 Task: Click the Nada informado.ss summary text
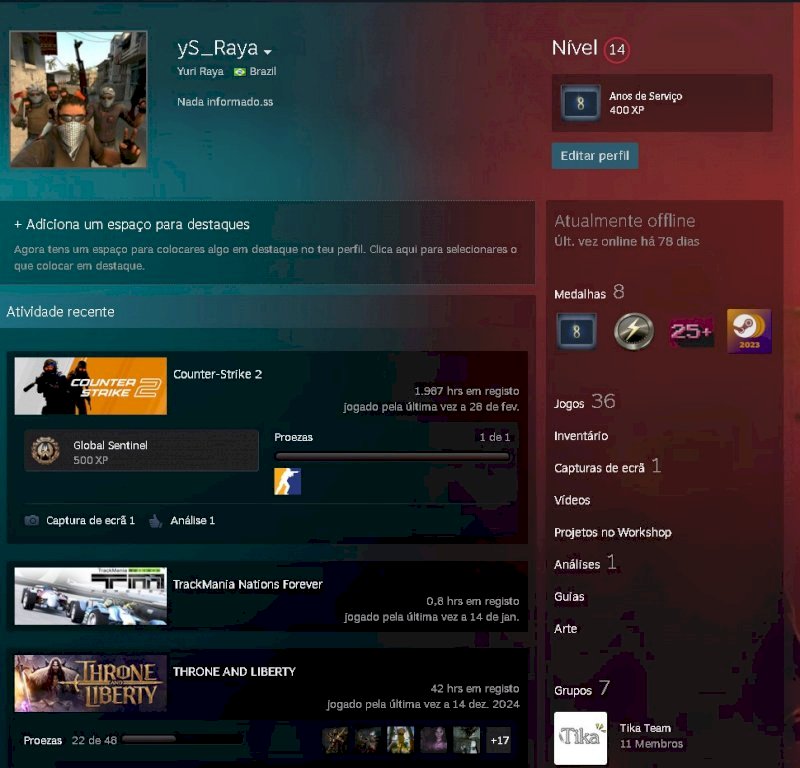pos(225,102)
